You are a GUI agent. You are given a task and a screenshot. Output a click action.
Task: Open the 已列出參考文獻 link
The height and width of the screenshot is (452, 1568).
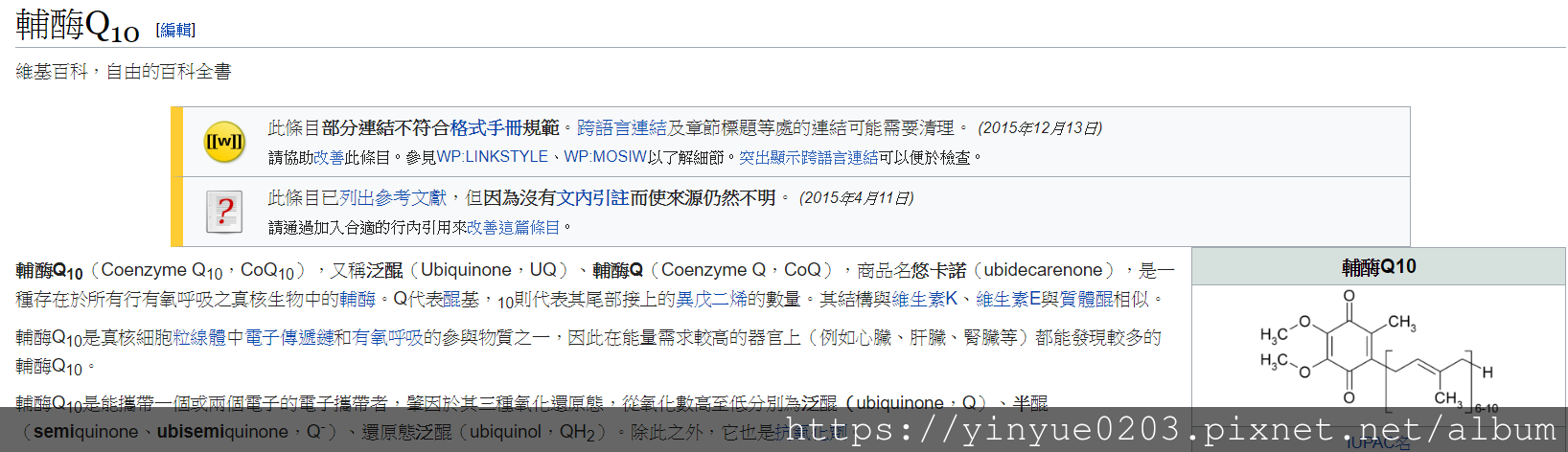pos(384,197)
